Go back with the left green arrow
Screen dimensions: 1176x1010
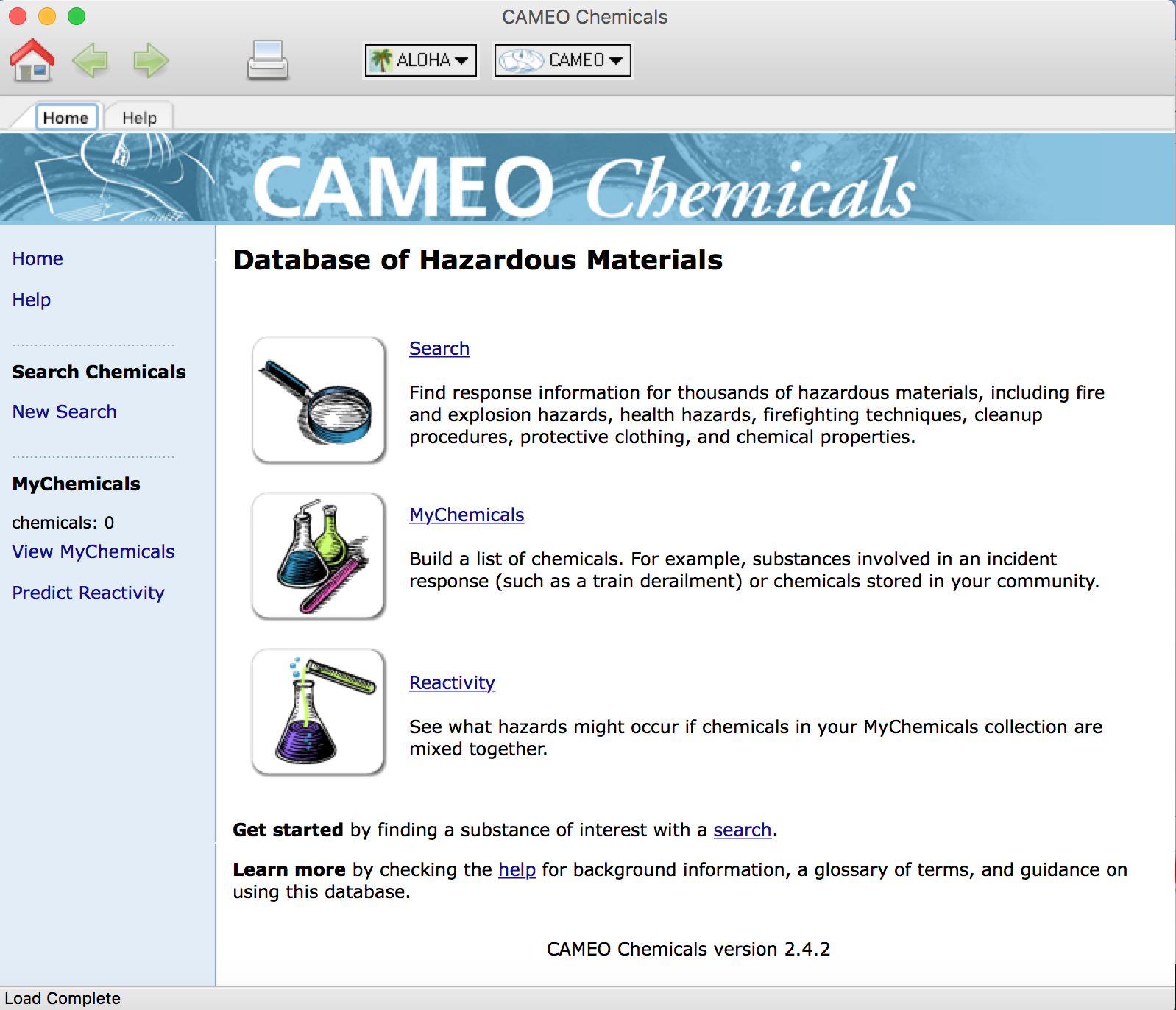91,60
